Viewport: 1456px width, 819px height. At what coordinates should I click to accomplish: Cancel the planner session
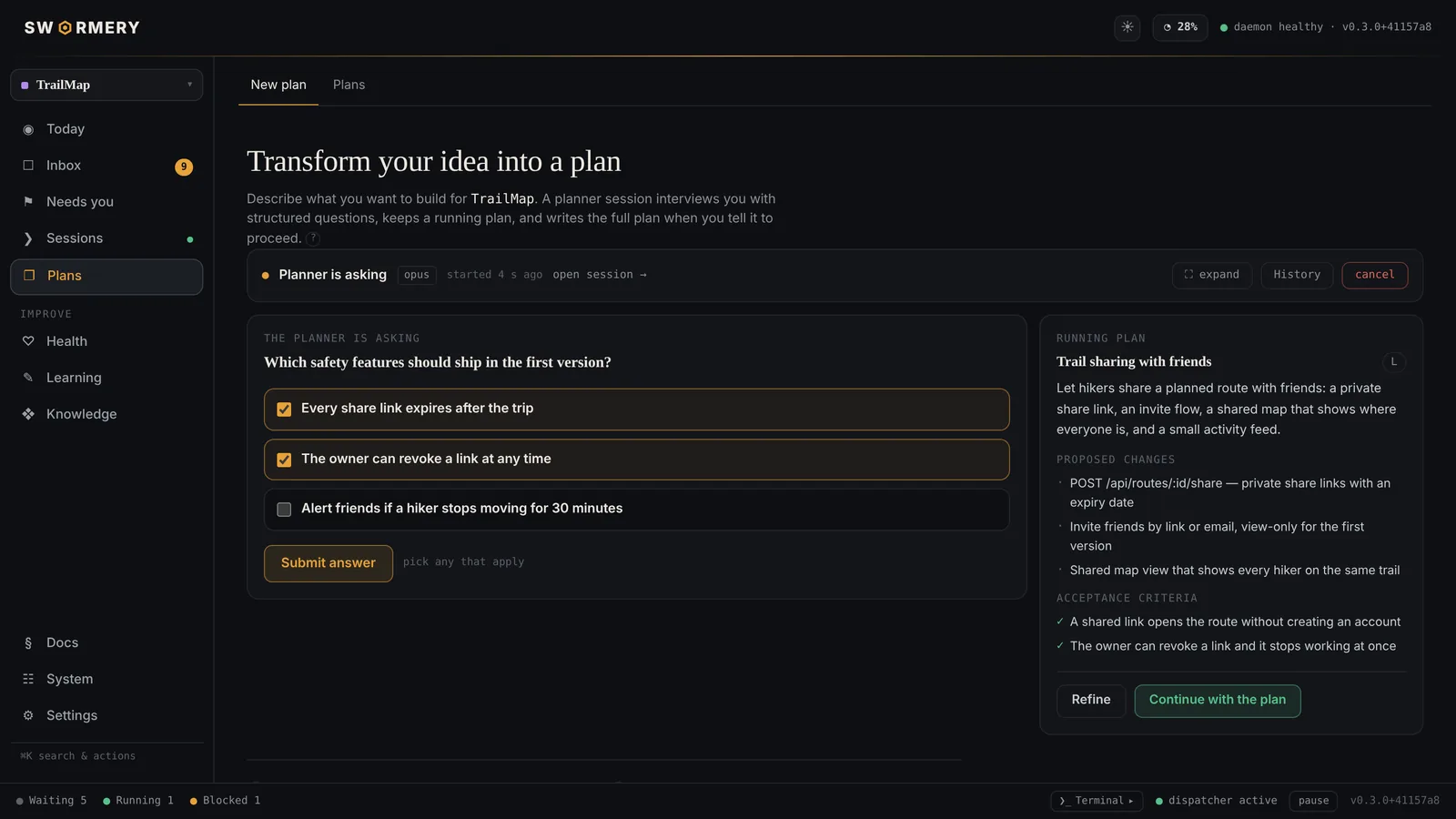(x=1374, y=275)
